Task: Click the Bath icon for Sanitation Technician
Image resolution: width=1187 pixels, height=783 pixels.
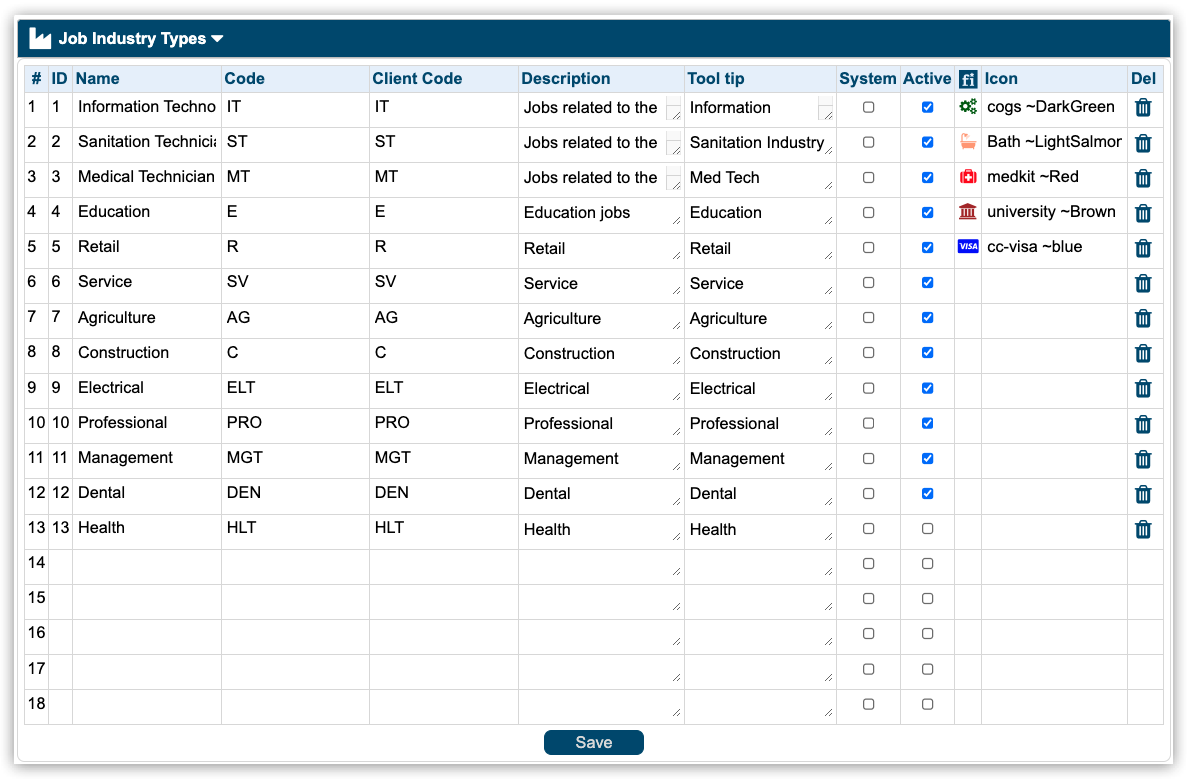Action: click(967, 142)
